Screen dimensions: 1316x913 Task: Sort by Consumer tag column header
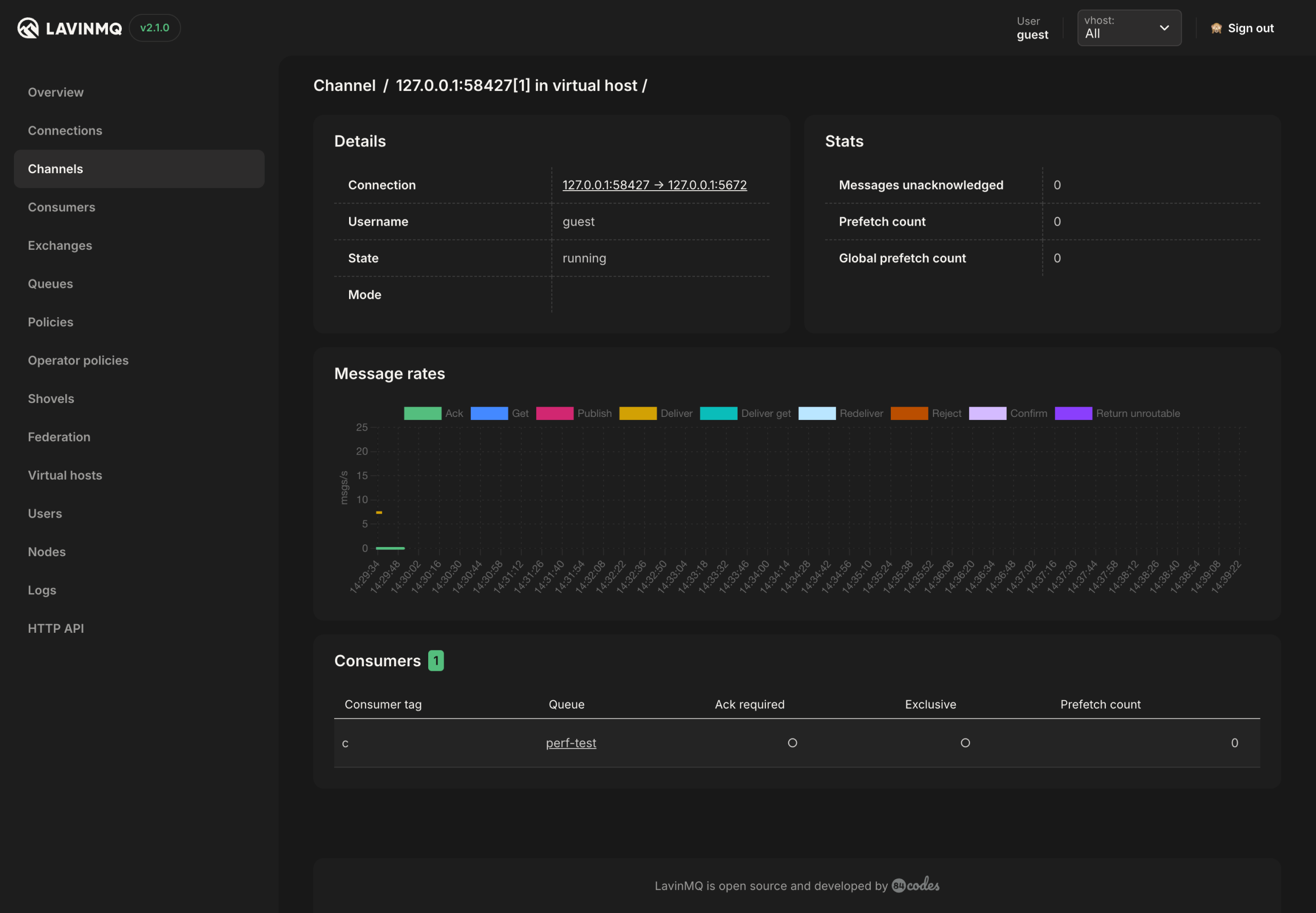pyautogui.click(x=383, y=704)
